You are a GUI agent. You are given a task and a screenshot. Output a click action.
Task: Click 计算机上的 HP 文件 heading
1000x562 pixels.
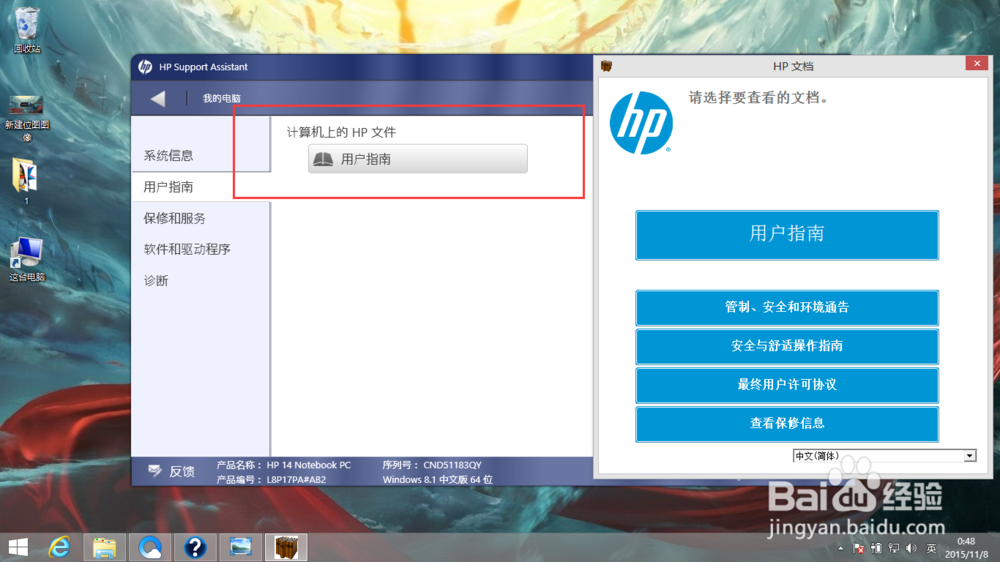[x=341, y=132]
